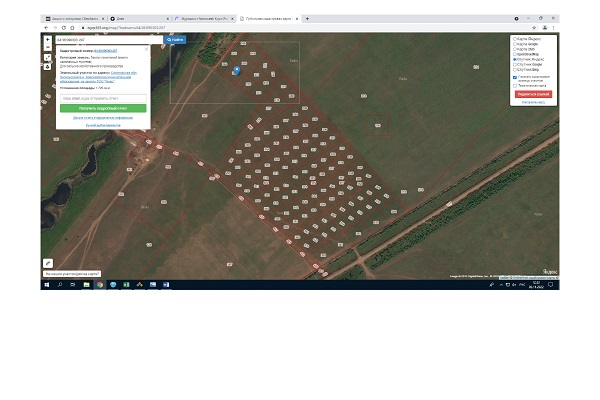The width and height of the screenshot is (600, 400).
Task: Open the Chrome three-dot menu
Action: (x=554, y=27)
